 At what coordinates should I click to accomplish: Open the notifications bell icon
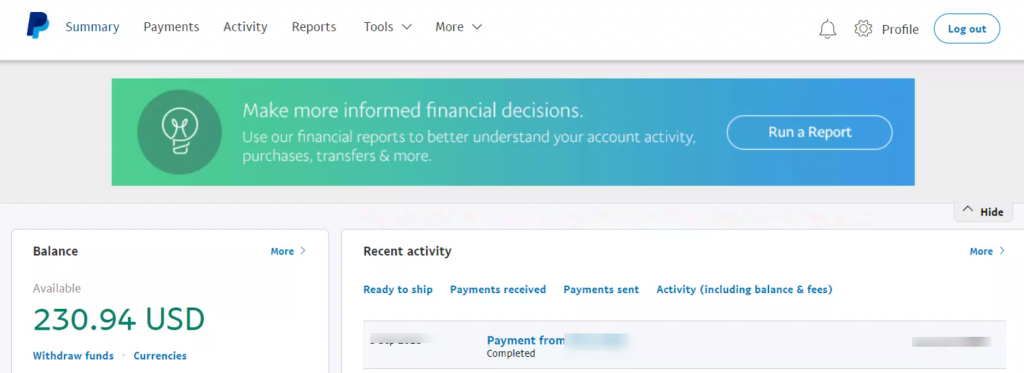(827, 29)
